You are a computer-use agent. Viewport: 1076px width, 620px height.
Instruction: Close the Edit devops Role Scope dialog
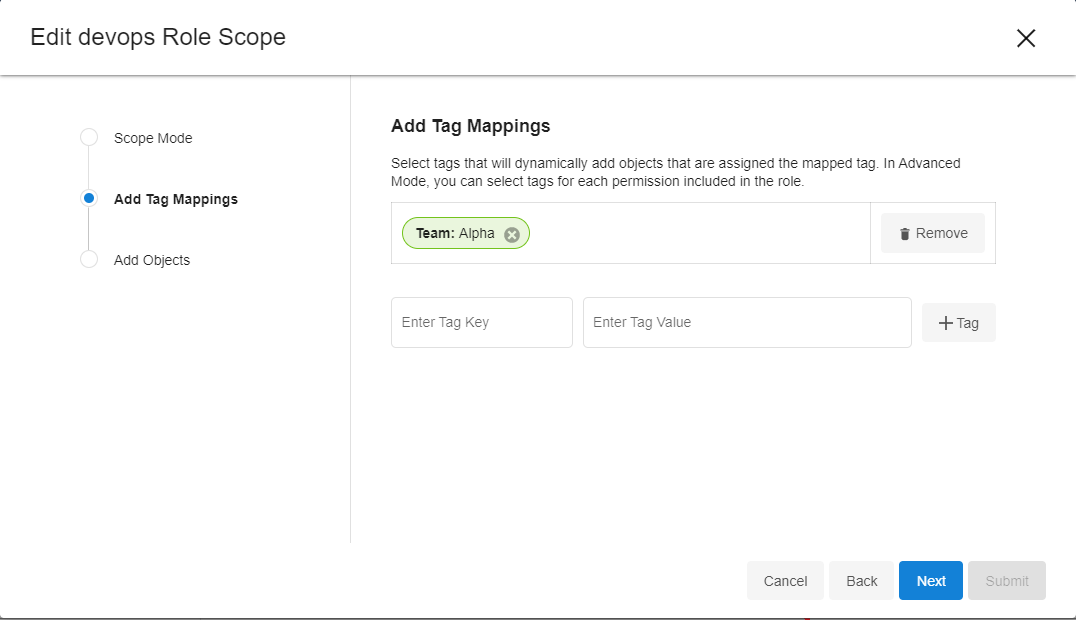tap(1025, 38)
